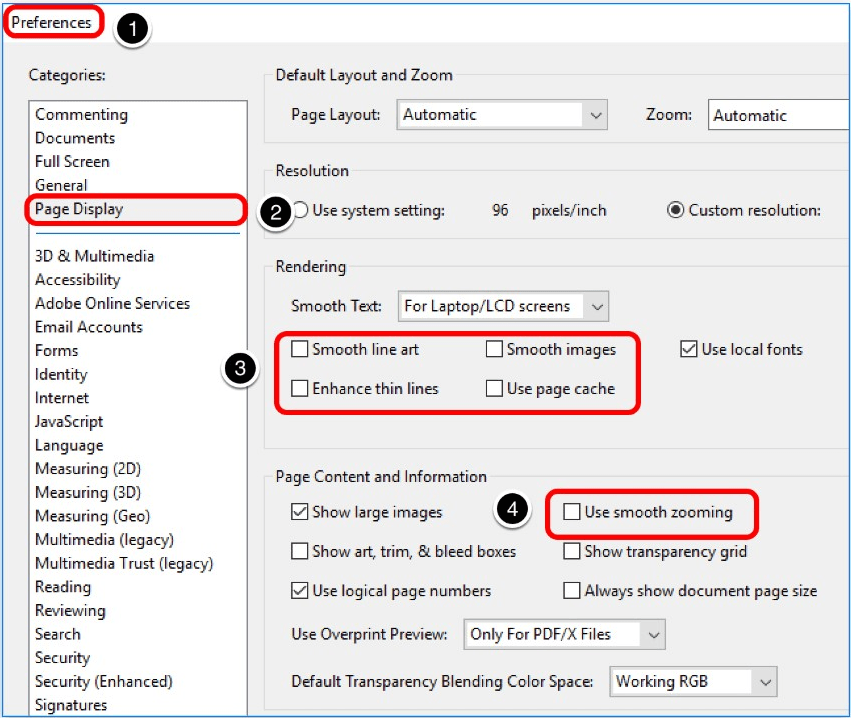Check the Smooth images option

(x=494, y=350)
